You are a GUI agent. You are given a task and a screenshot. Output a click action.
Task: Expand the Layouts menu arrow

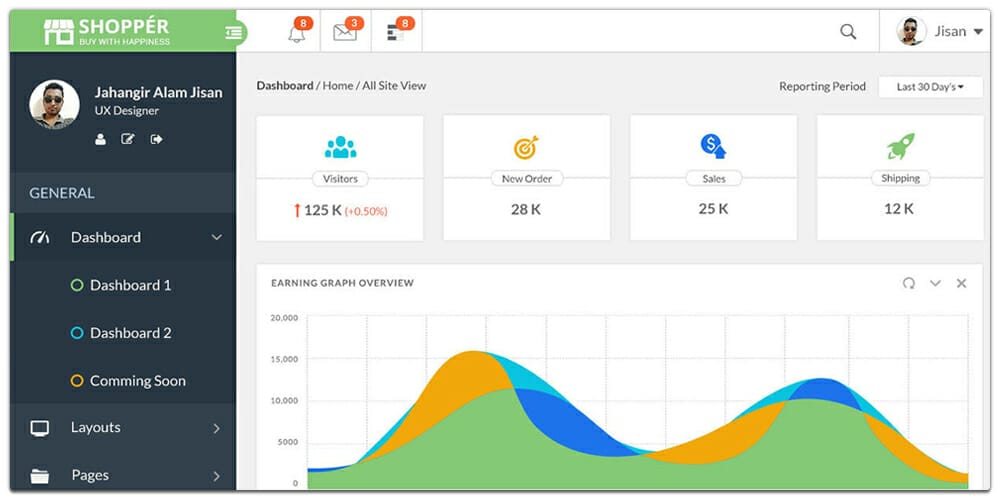click(217, 428)
